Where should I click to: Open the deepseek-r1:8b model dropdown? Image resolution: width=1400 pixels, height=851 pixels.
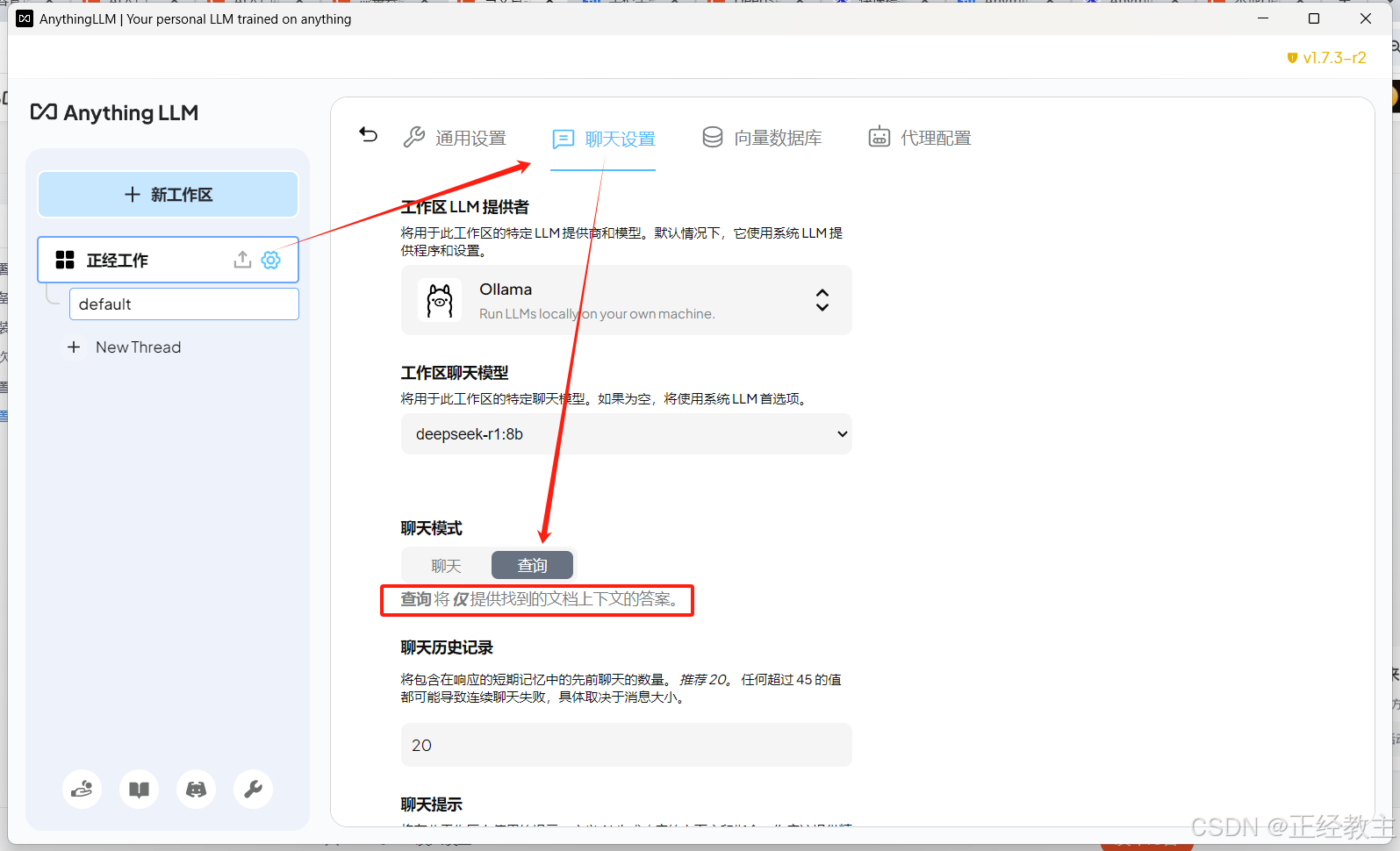tap(626, 434)
